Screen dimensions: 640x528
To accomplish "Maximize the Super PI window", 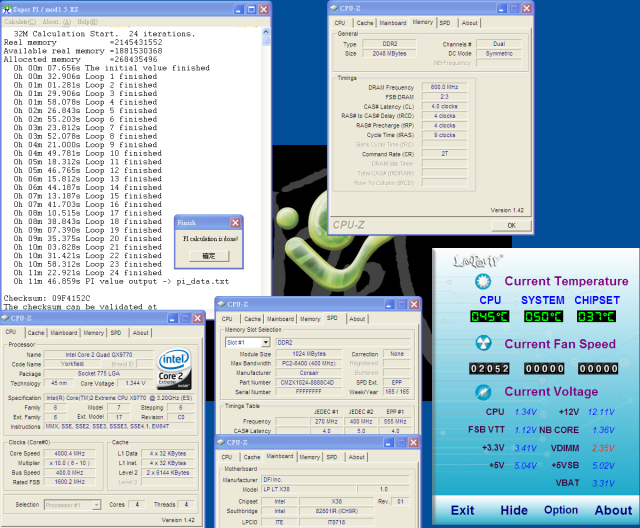I will (x=251, y=9).
